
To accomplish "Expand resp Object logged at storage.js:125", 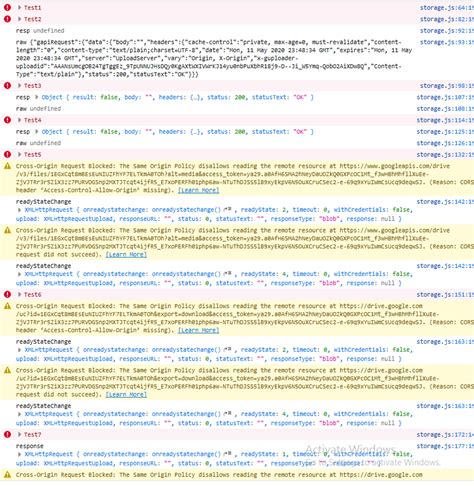I will coord(37,131).
